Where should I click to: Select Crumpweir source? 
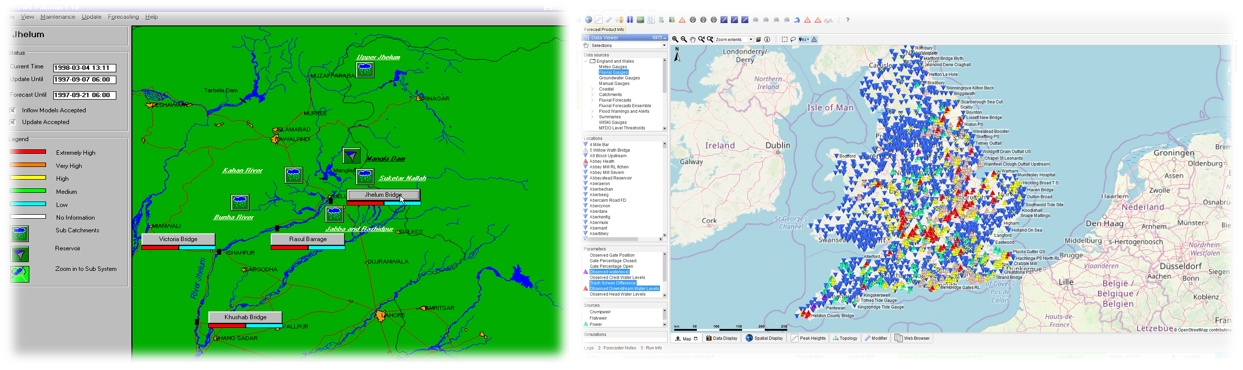pyautogui.click(x=600, y=312)
